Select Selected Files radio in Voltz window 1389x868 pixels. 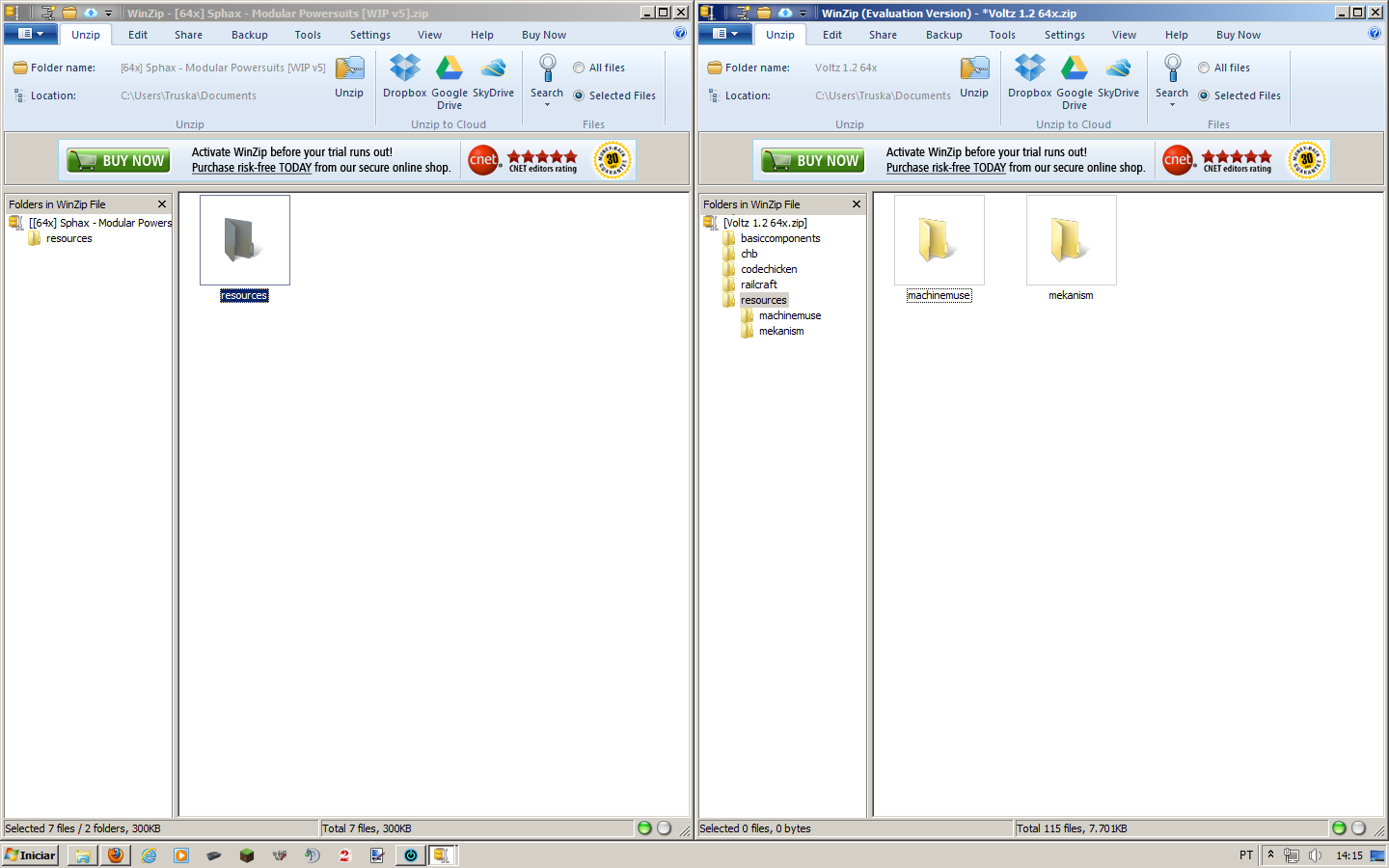tap(1204, 95)
